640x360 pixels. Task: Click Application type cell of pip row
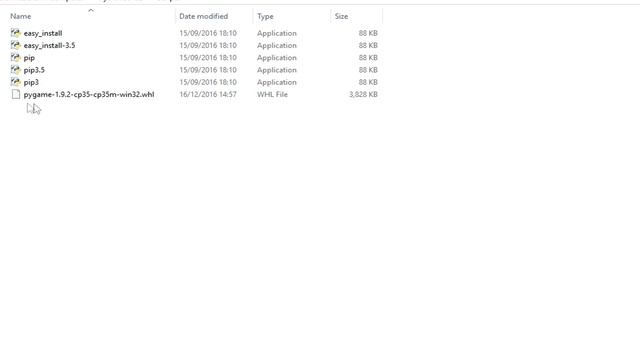[277, 58]
